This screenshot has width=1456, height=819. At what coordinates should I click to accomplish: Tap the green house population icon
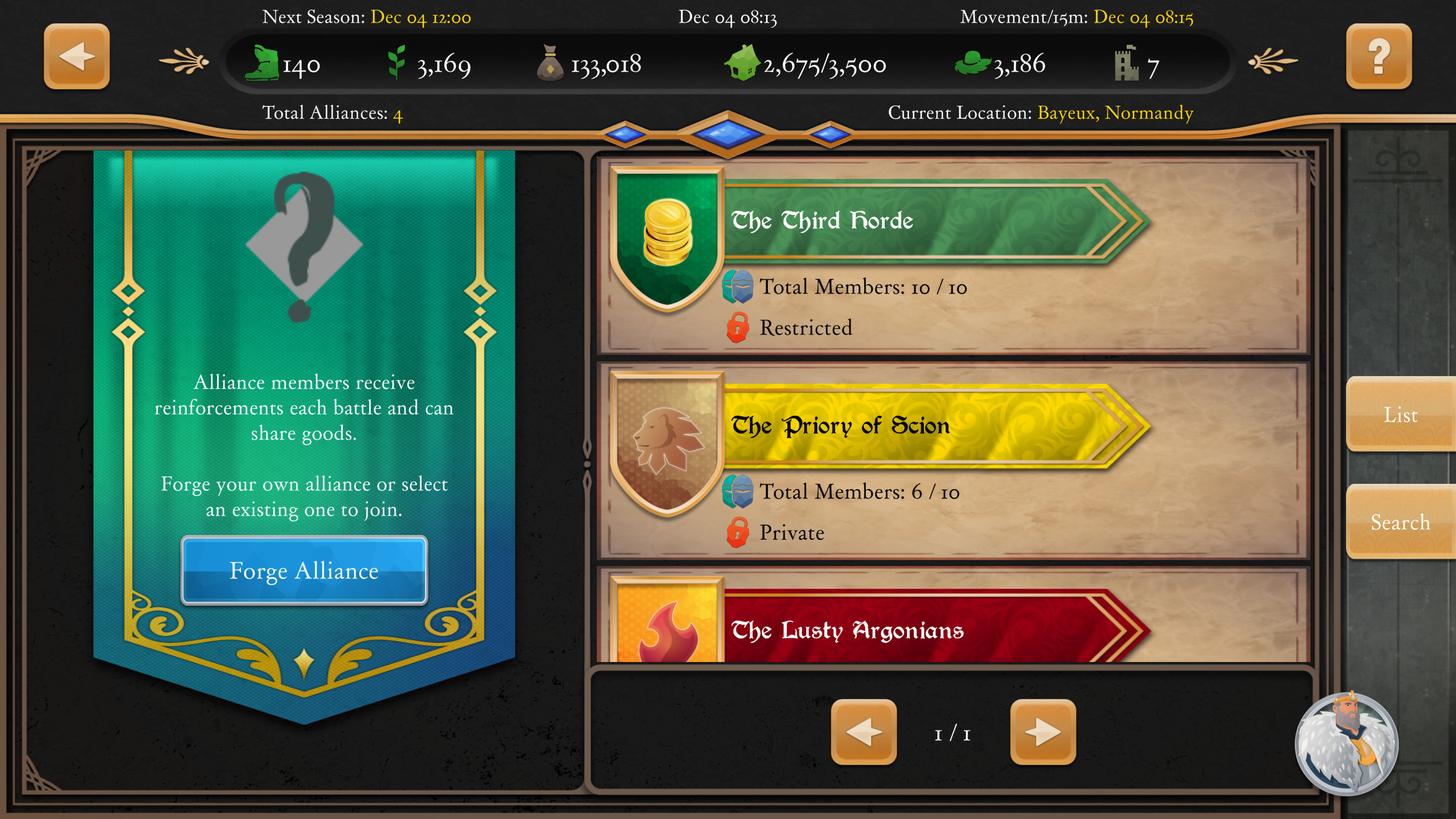(x=742, y=63)
